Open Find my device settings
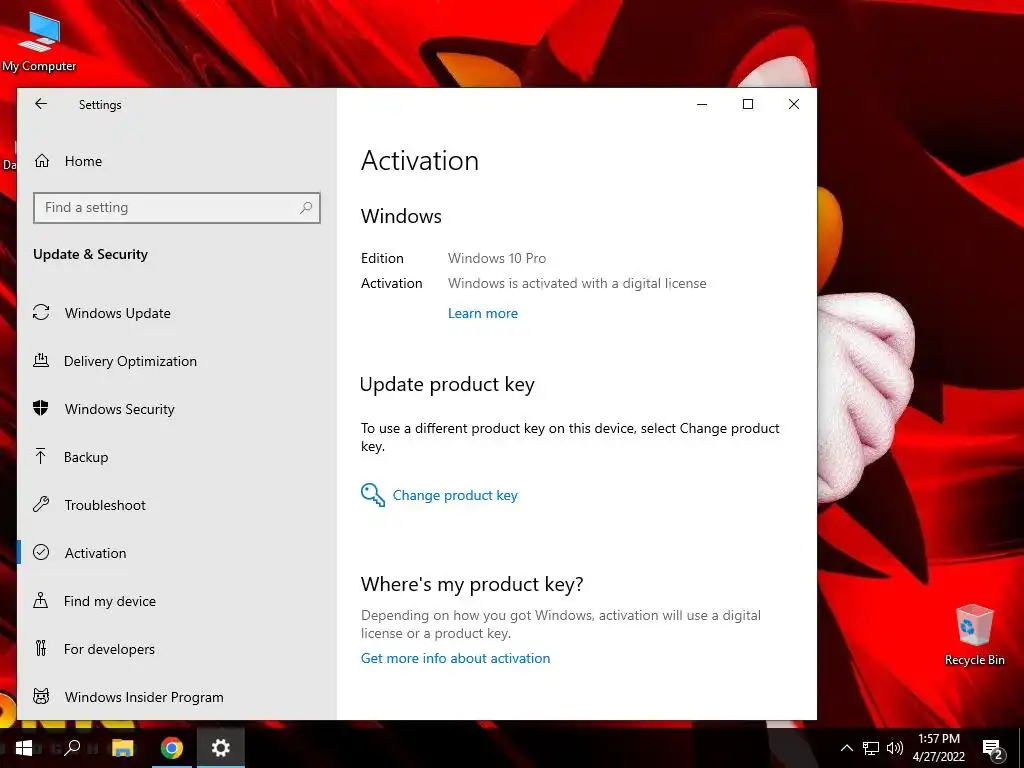The width and height of the screenshot is (1024, 768). 176,601
